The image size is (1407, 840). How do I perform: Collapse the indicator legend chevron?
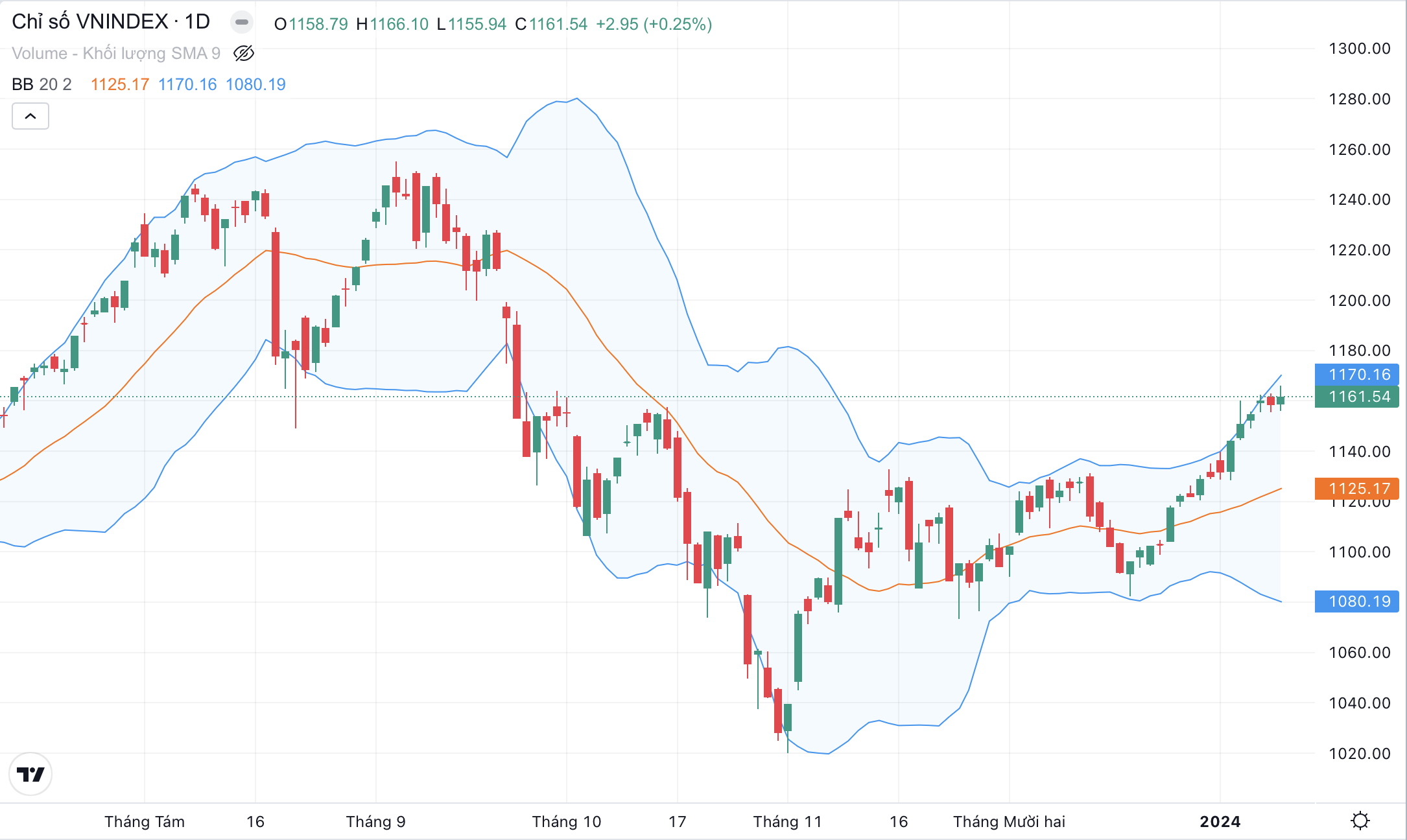(30, 117)
